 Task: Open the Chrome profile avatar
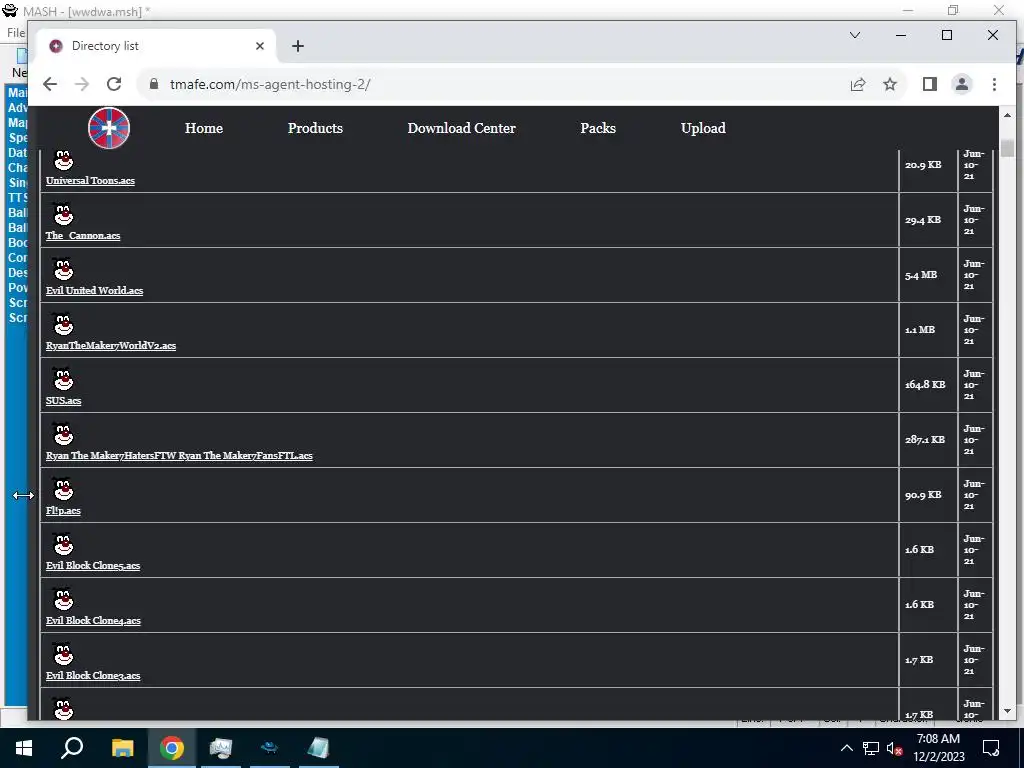pyautogui.click(x=961, y=84)
